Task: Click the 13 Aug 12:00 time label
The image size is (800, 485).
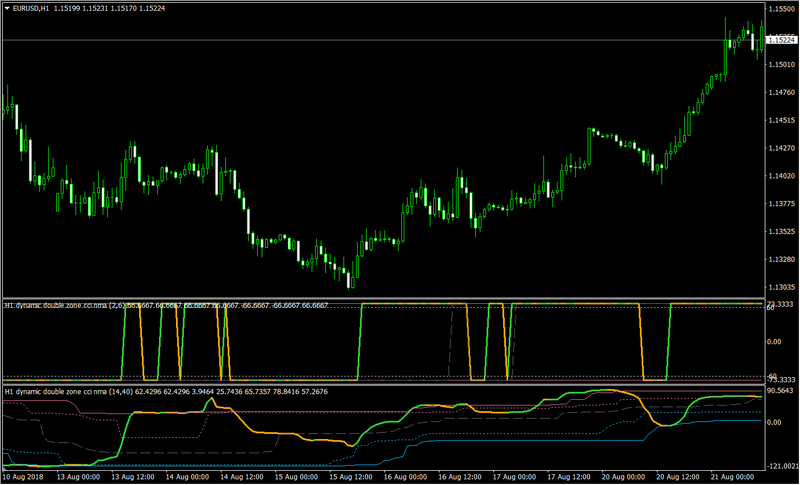Action: pyautogui.click(x=132, y=478)
